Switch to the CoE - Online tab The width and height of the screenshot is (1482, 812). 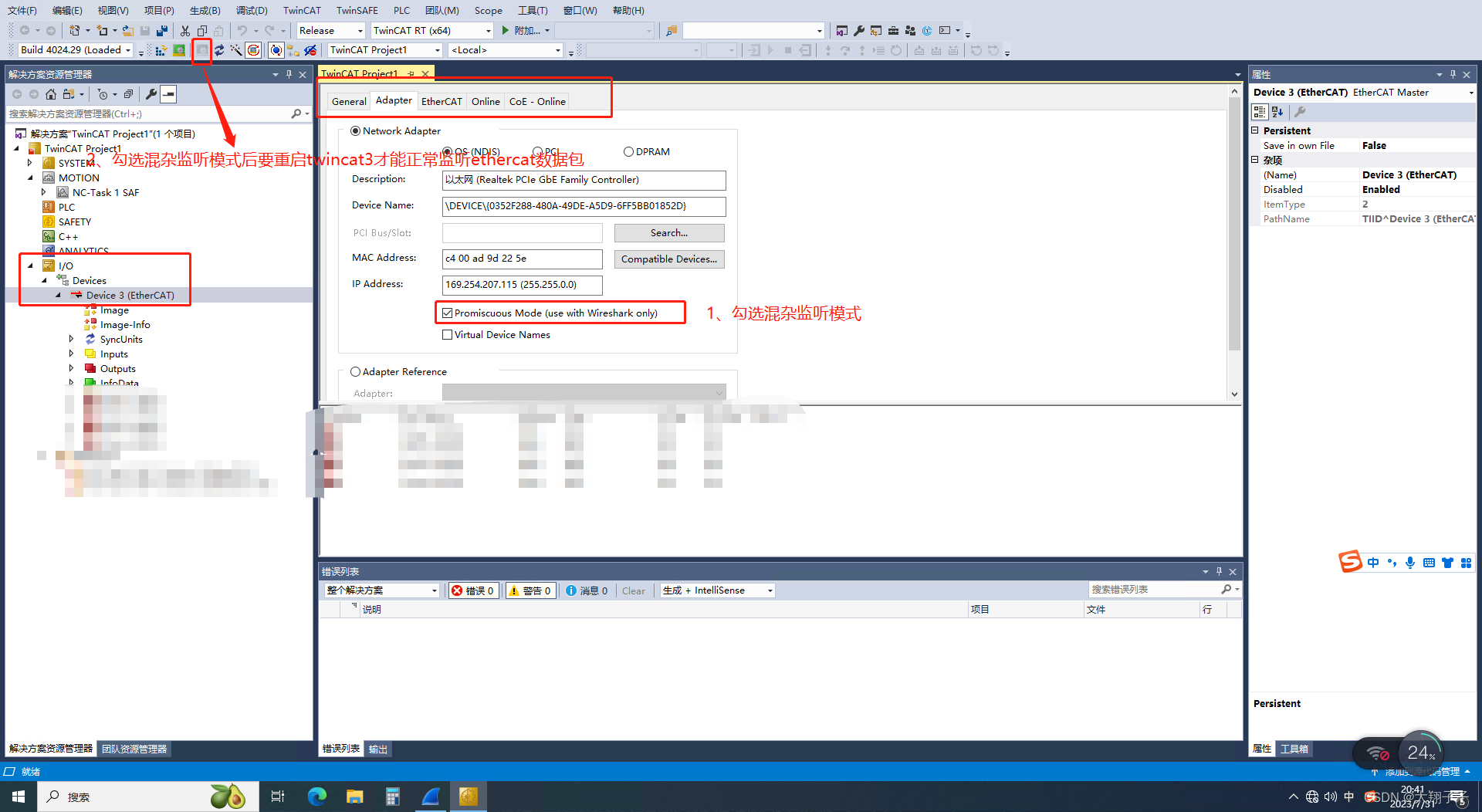537,102
